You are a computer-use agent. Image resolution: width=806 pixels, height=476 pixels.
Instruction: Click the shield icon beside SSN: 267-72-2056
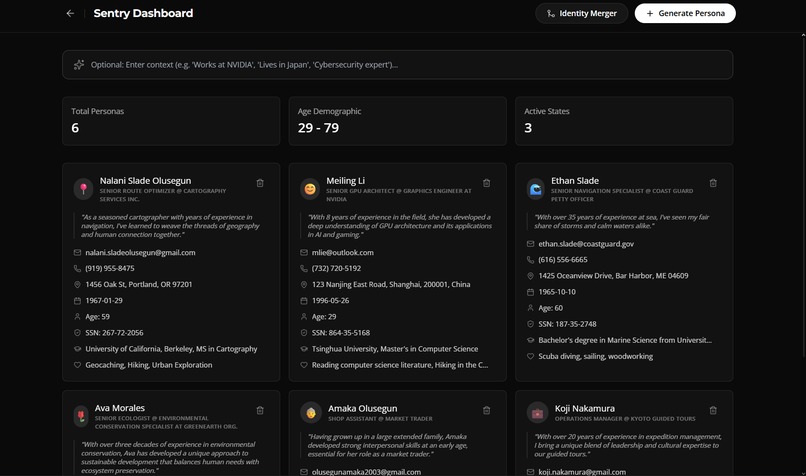(77, 333)
